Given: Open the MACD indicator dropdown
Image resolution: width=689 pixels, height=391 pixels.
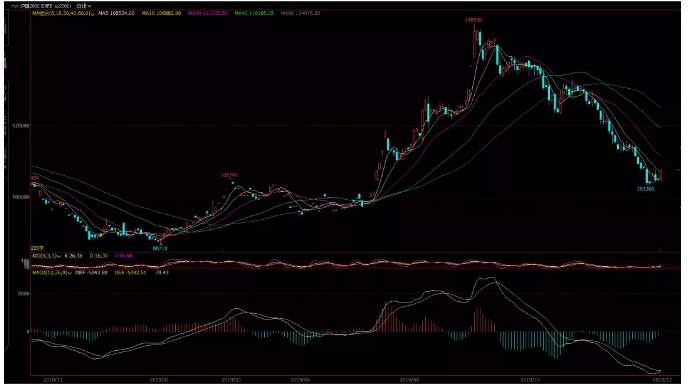Looking at the screenshot, I should click(x=51, y=272).
